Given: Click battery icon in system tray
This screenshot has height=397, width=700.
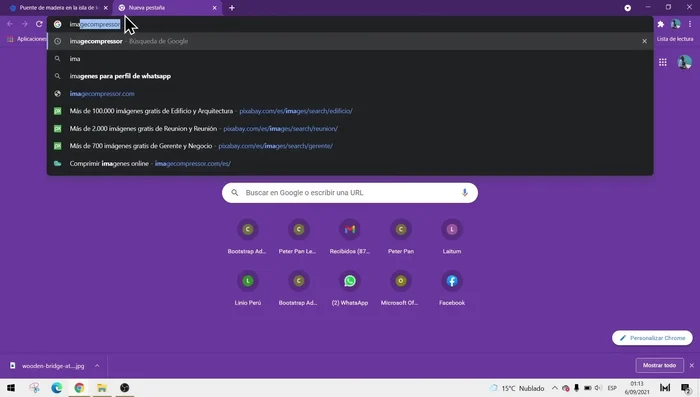Looking at the screenshot, I should pos(588,388).
